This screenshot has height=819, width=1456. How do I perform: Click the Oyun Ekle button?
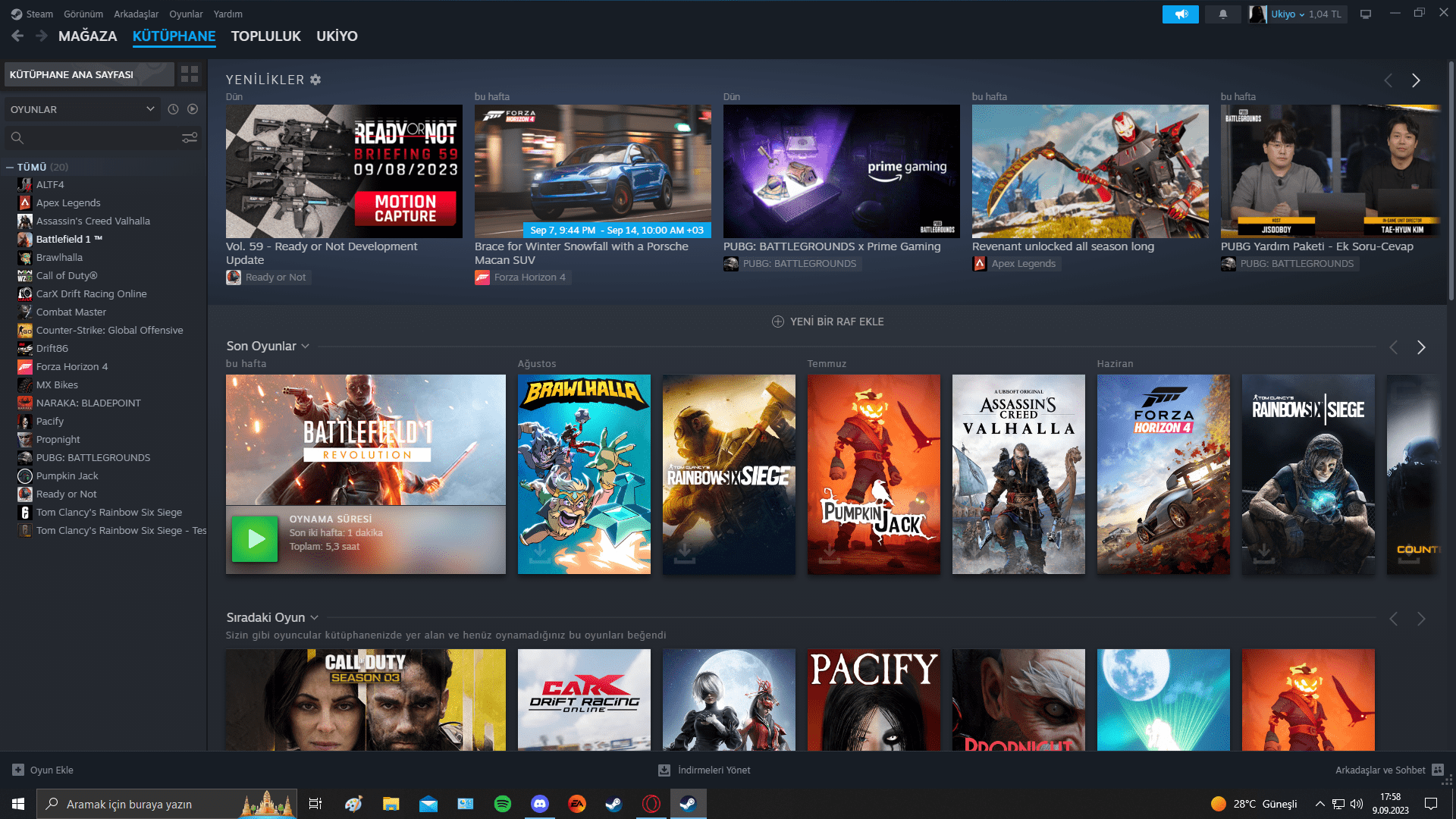coord(43,770)
